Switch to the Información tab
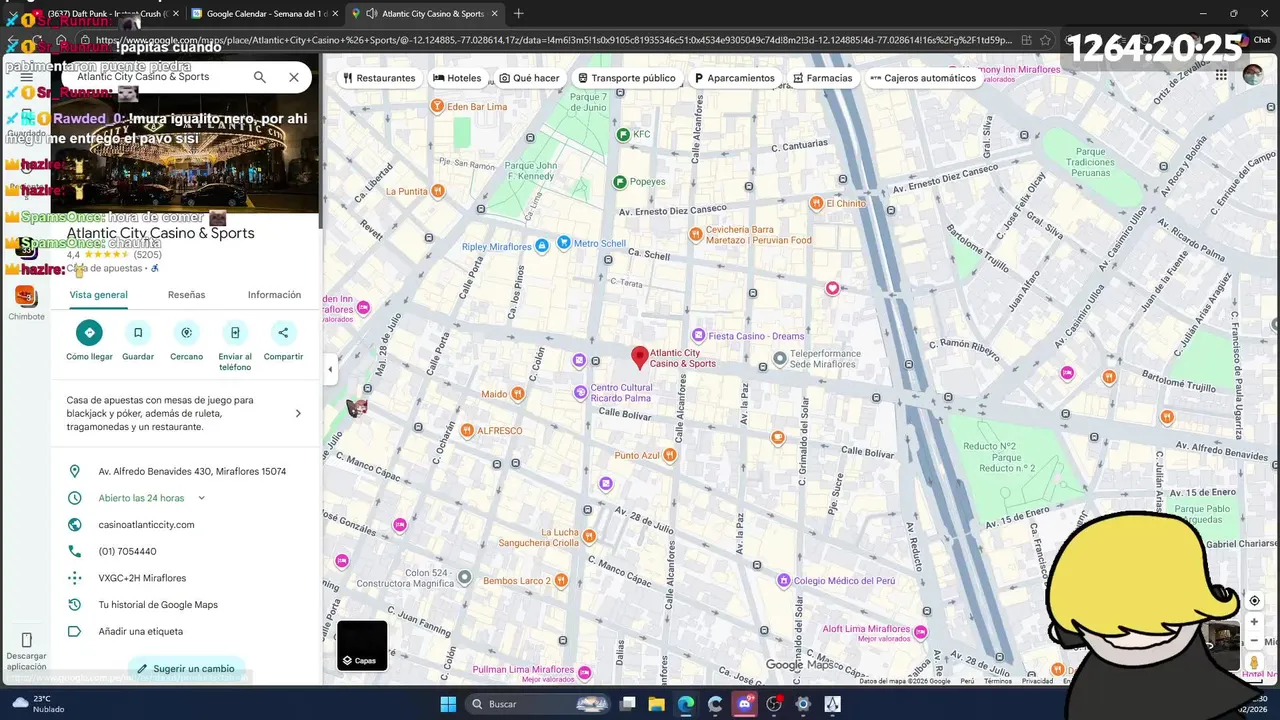 coord(274,295)
